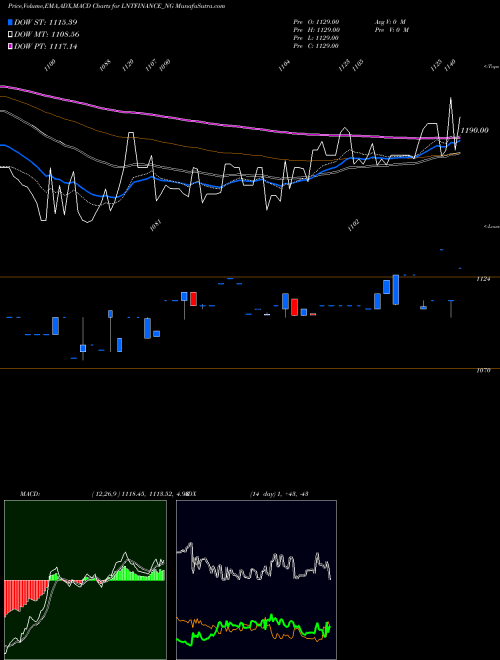Viewport: 500px width, 660px height.
Task: Click the Pre L: 1129.00 value
Action: pyautogui.click(x=316, y=38)
